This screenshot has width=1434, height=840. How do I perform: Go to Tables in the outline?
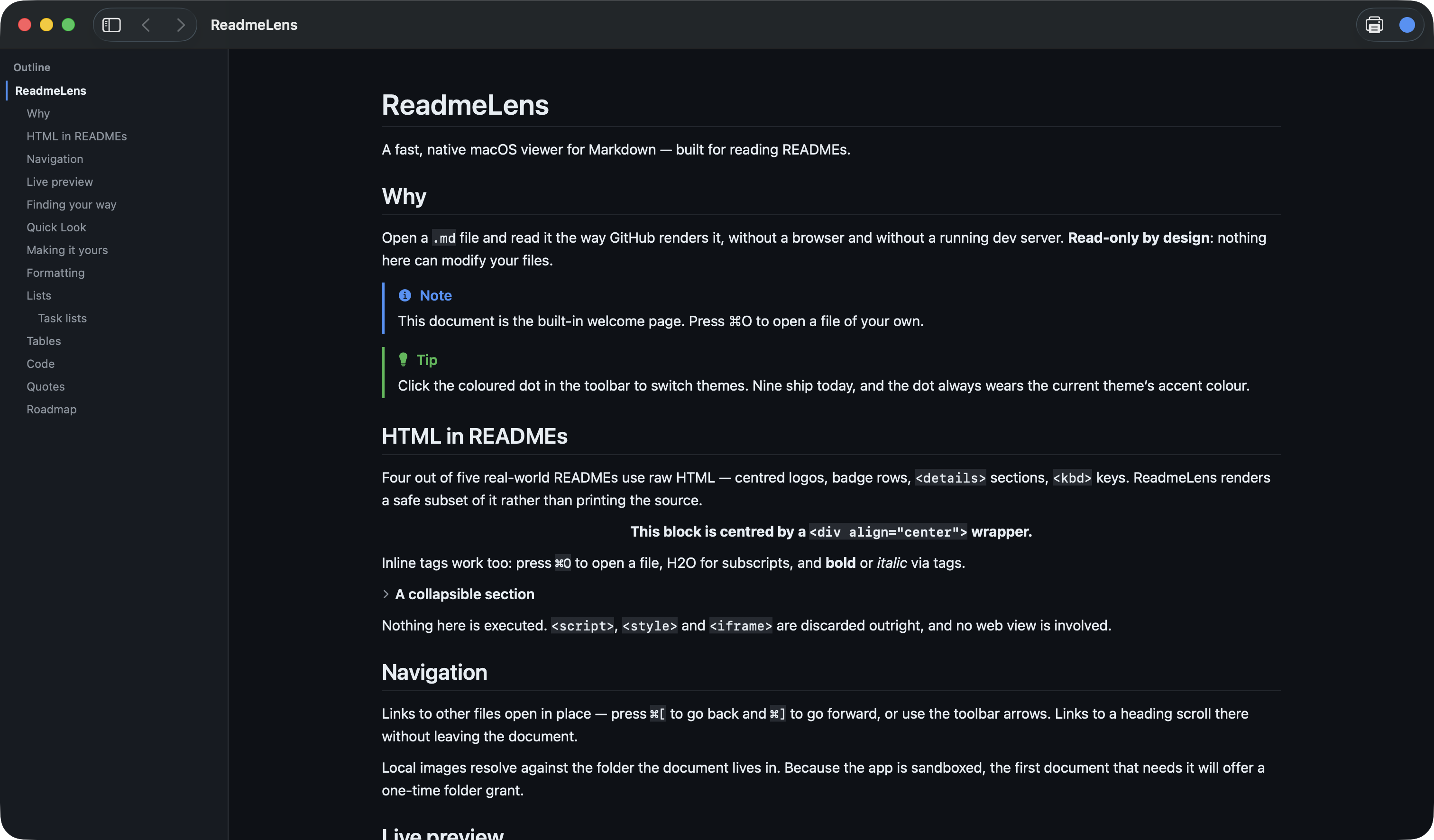coord(44,341)
